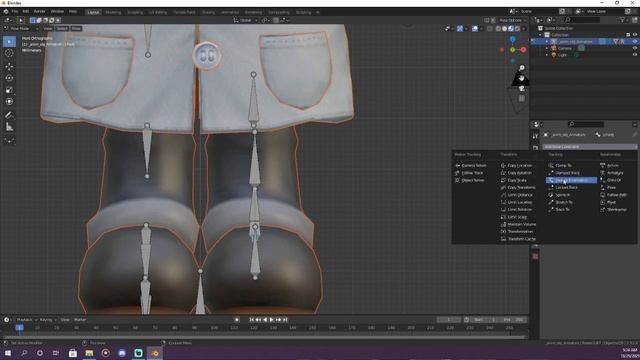Click Select menu in viewport header

tap(62, 29)
